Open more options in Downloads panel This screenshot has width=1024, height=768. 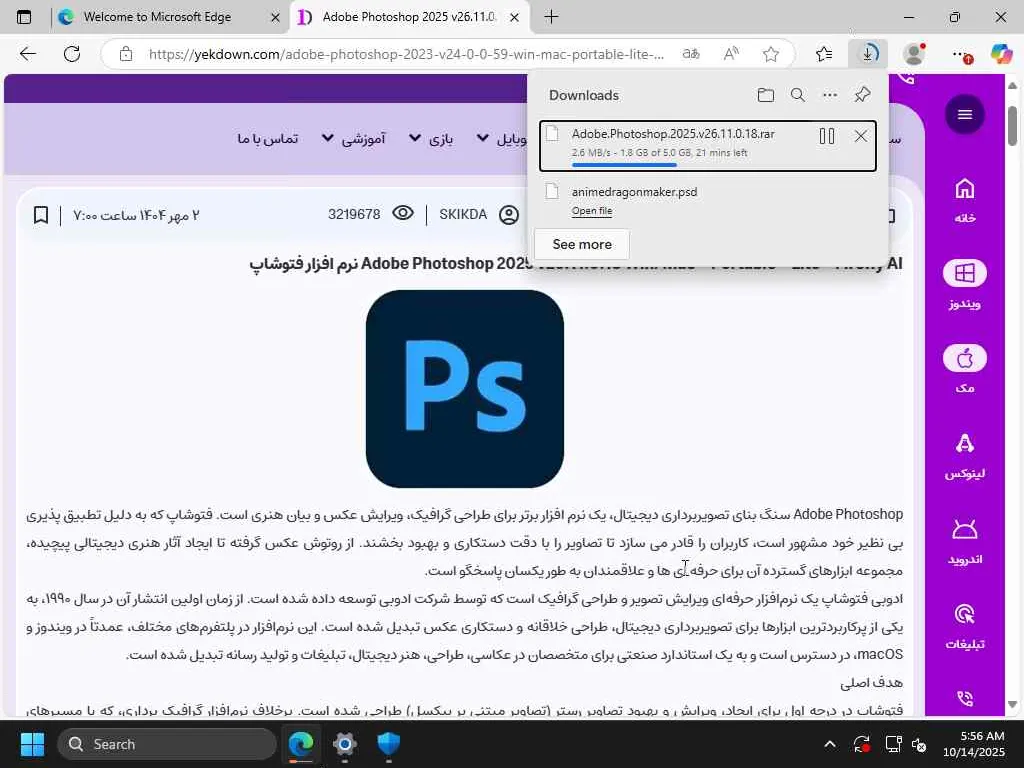tap(829, 95)
